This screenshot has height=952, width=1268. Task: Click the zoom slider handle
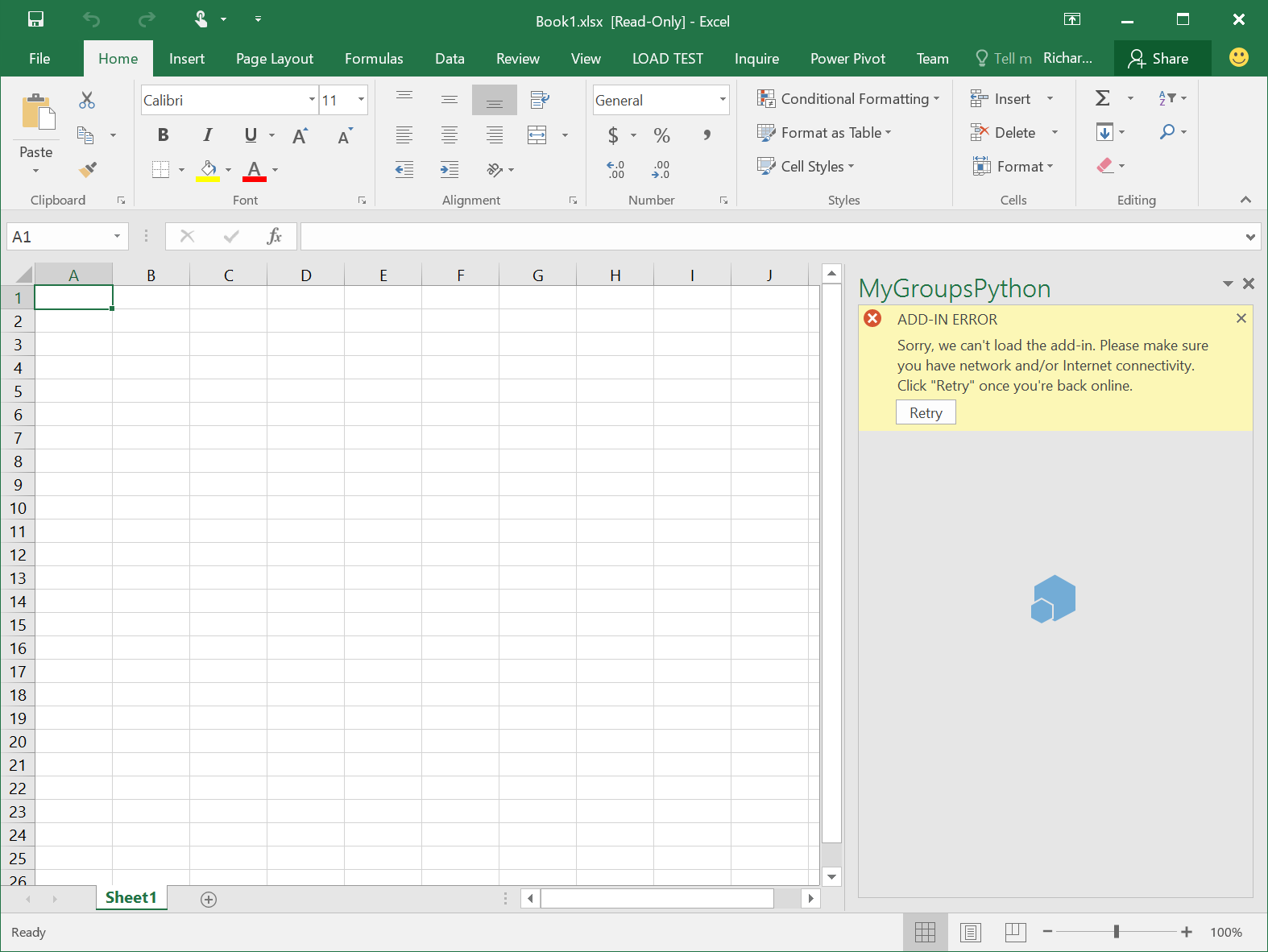tap(1117, 931)
